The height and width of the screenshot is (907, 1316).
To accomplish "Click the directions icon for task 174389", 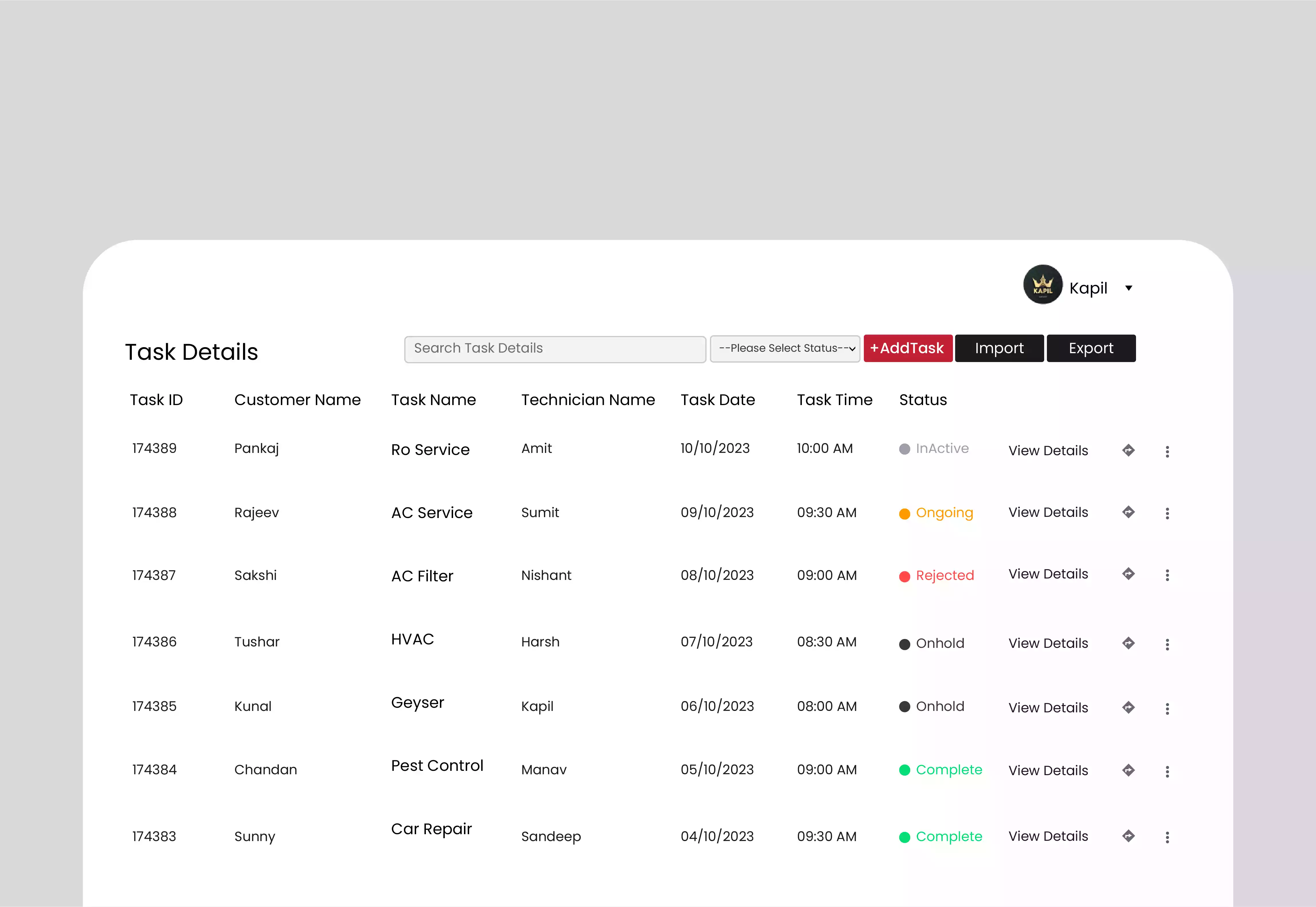I will (x=1128, y=450).
